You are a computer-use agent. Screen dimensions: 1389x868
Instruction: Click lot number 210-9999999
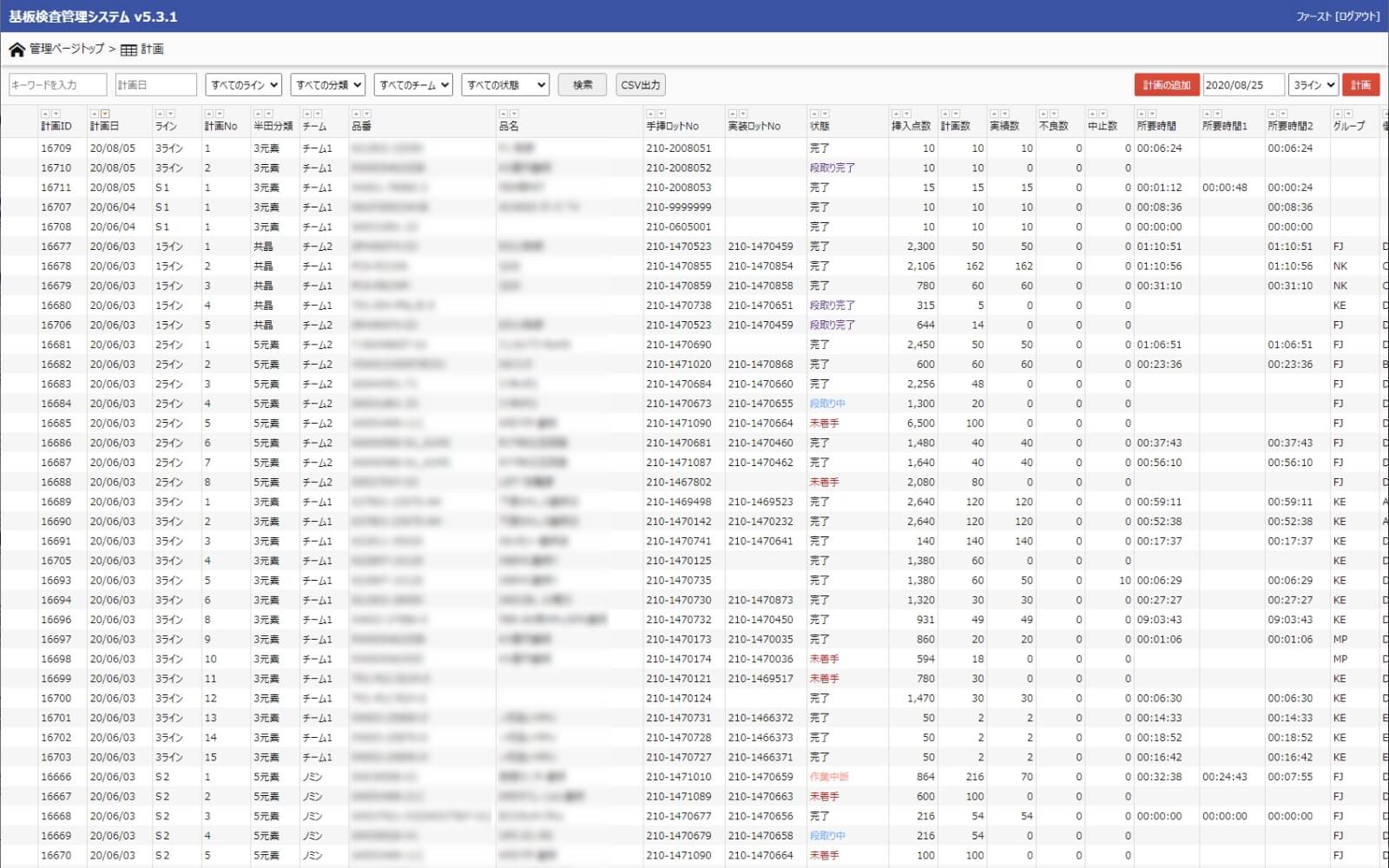click(x=678, y=207)
